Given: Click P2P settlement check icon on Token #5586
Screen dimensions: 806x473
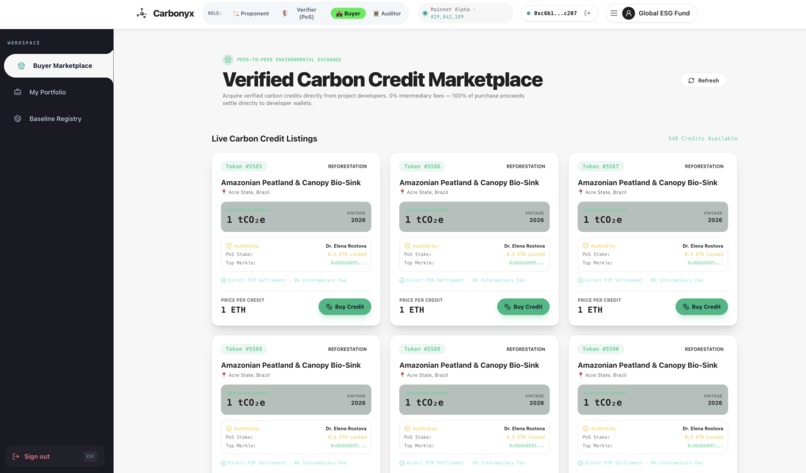Looking at the screenshot, I should point(402,280).
